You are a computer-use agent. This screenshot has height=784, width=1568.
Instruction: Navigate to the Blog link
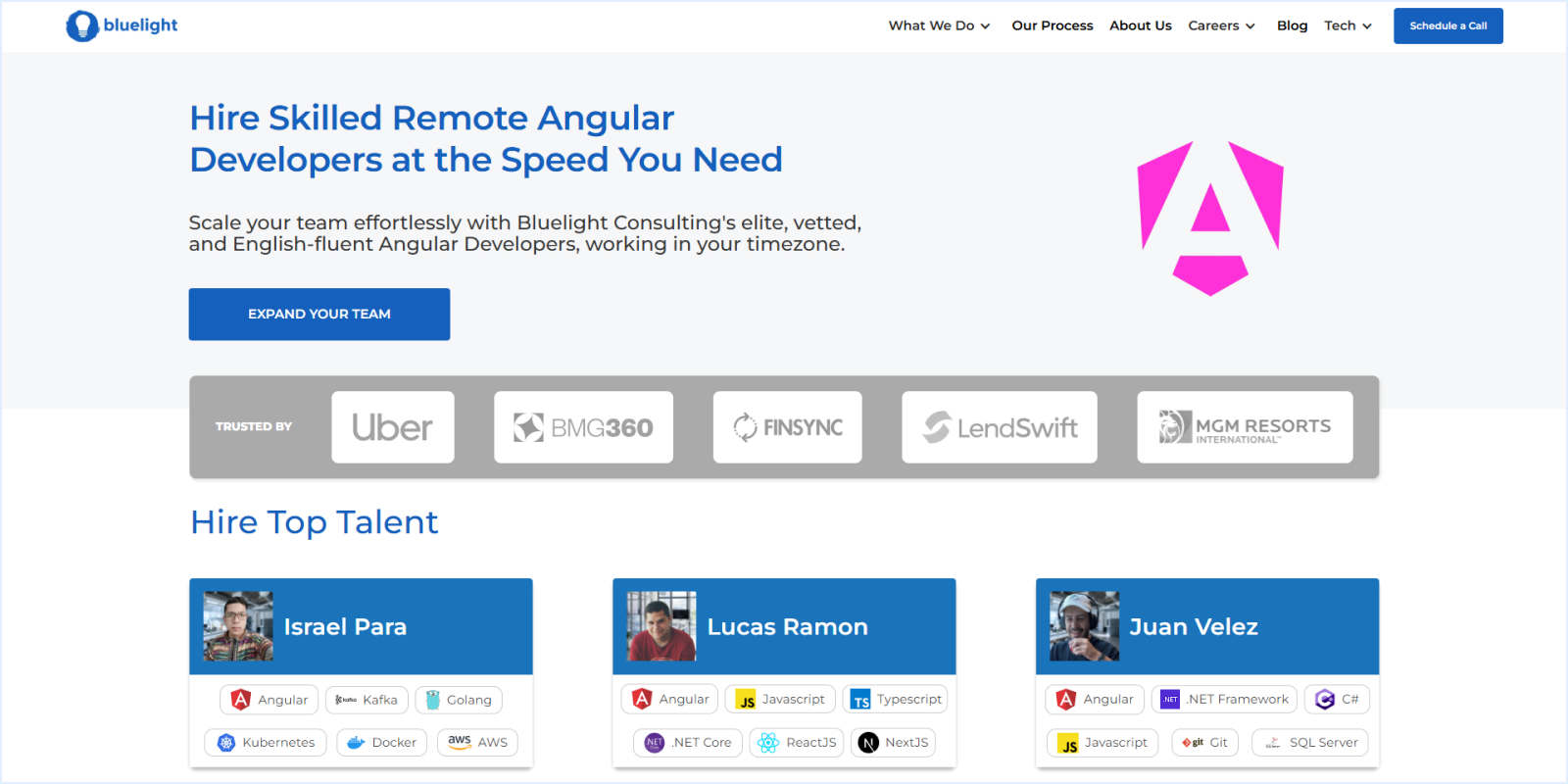click(x=1292, y=26)
